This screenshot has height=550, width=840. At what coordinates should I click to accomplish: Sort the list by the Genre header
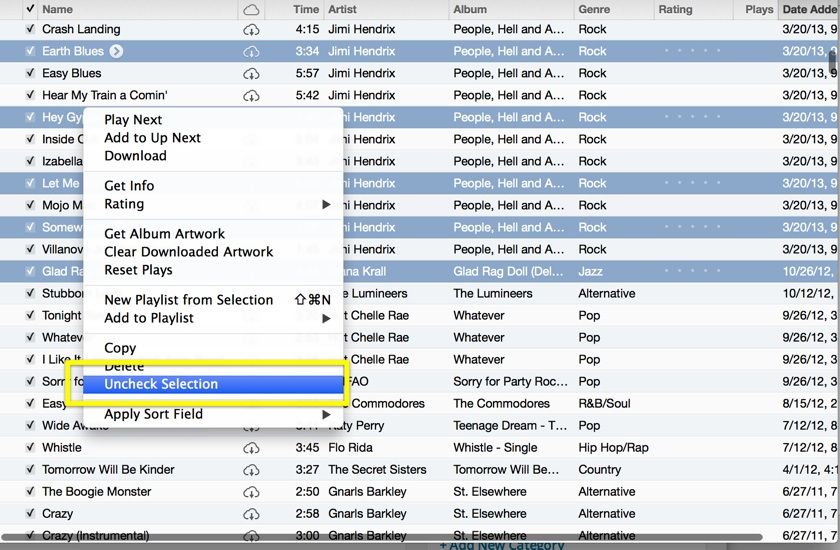(x=595, y=9)
